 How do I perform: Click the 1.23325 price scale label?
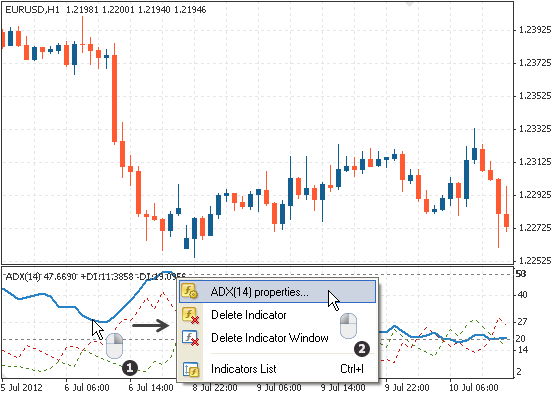tap(535, 129)
